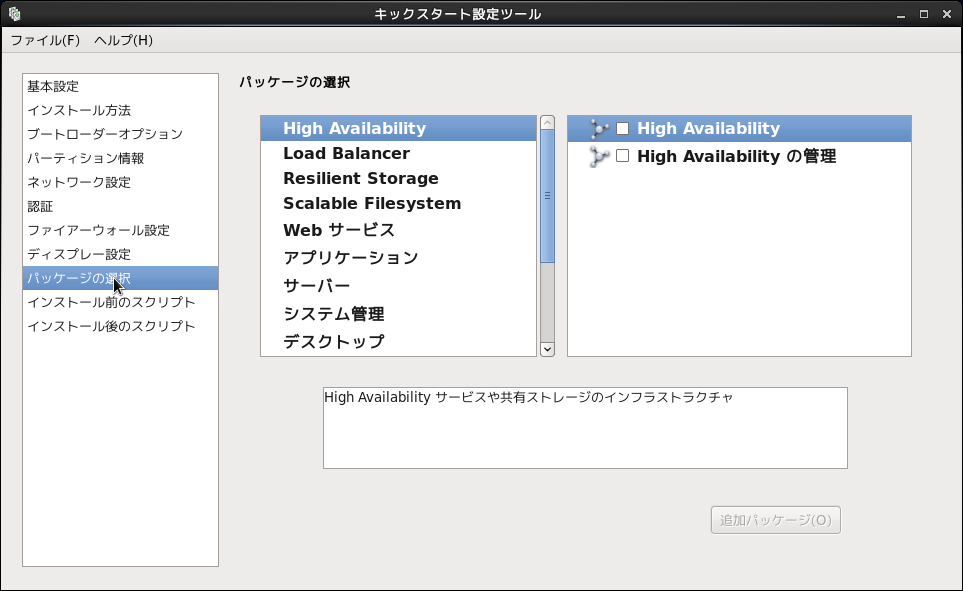Select Load Balancer category
This screenshot has width=963, height=591.
pos(346,154)
